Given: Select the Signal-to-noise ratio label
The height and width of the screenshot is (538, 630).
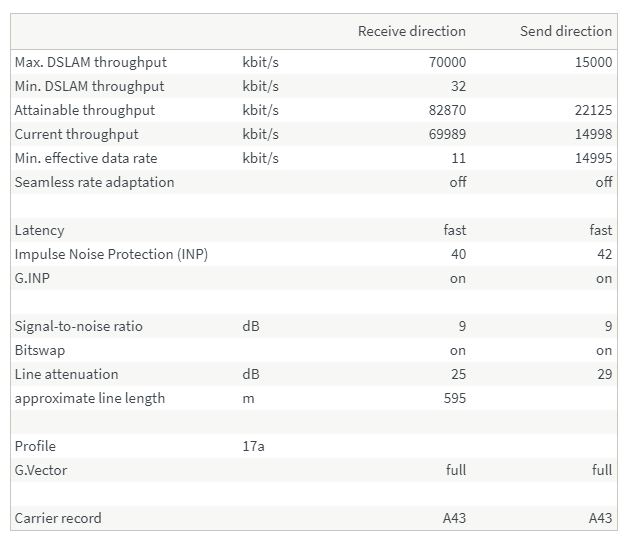Looking at the screenshot, I should [78, 326].
